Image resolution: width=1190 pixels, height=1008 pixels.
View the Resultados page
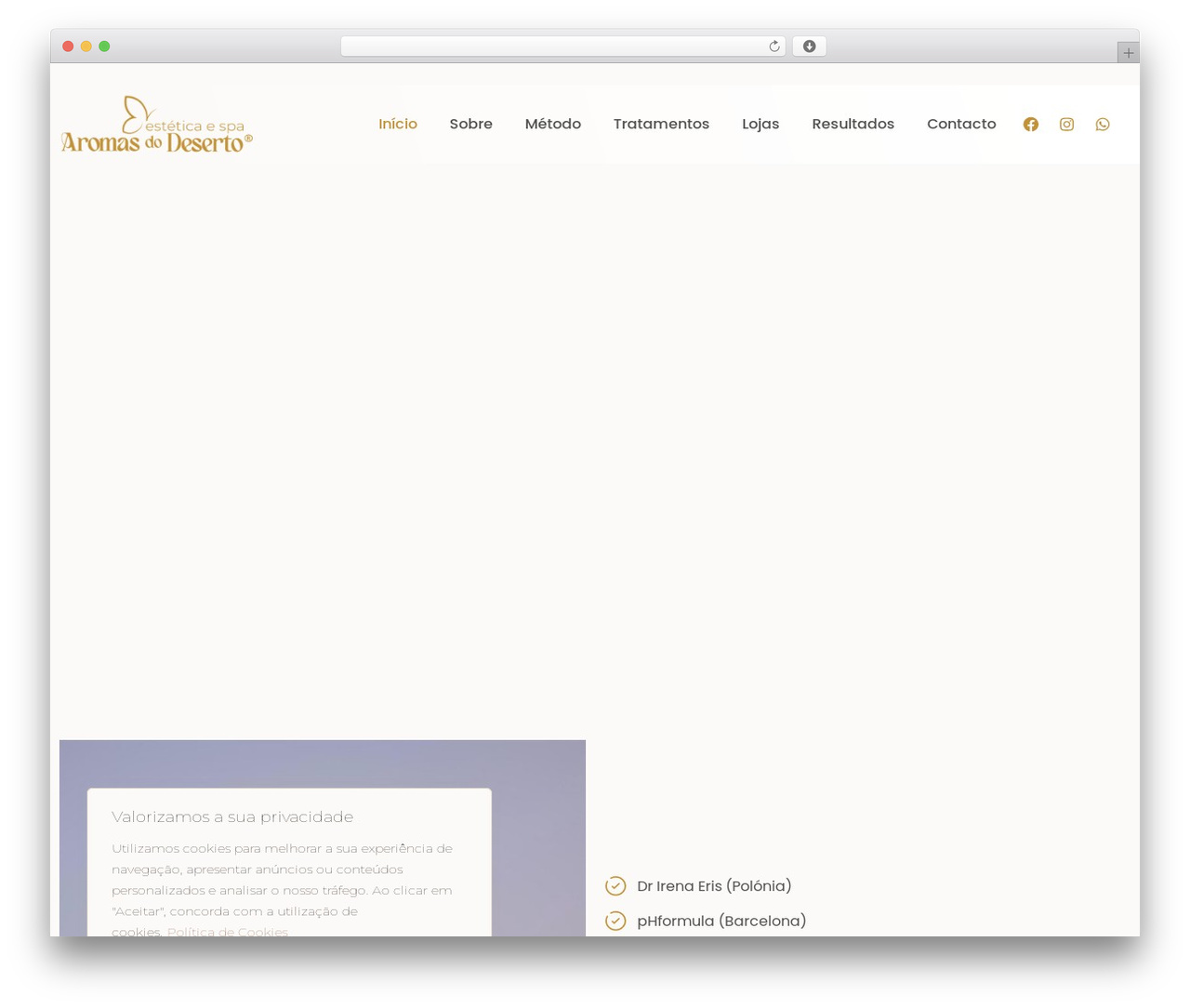(x=853, y=124)
